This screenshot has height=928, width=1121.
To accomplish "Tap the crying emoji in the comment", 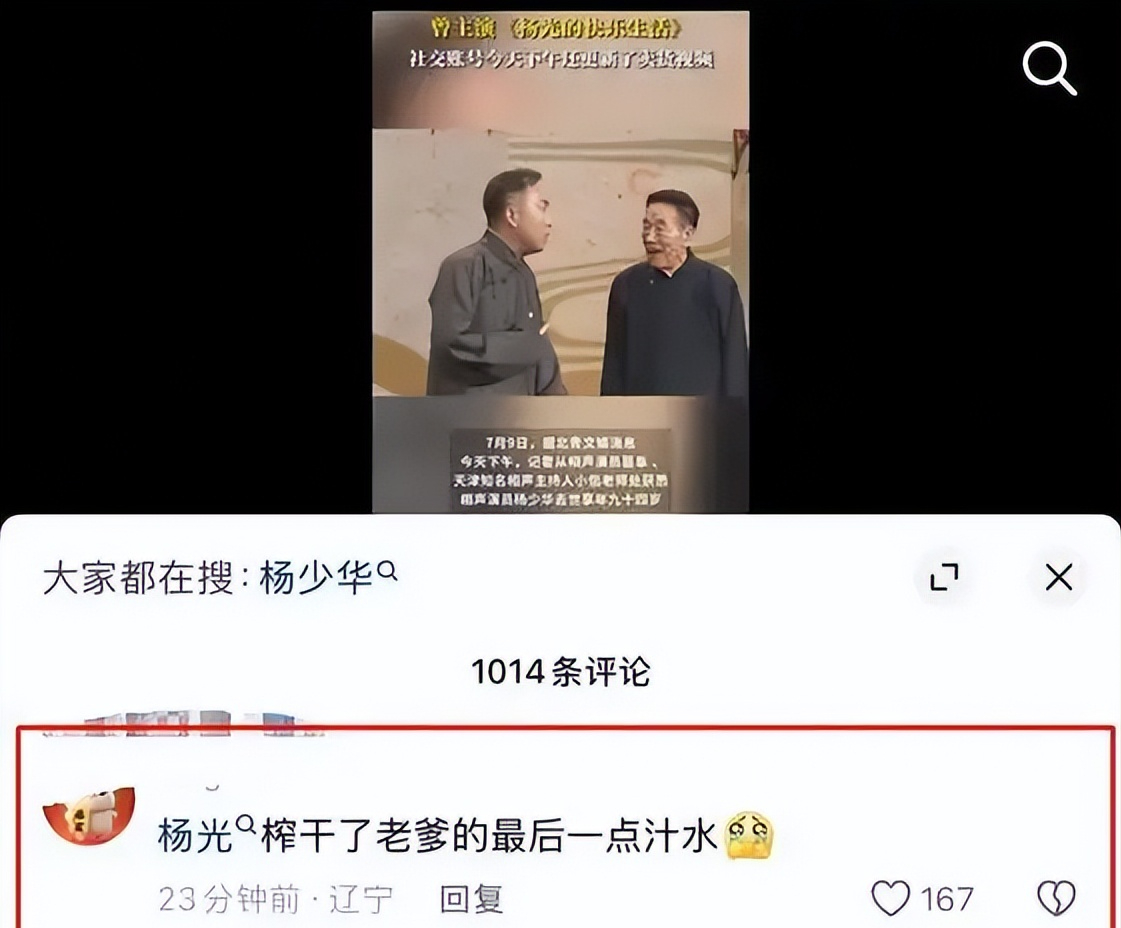I will (749, 835).
